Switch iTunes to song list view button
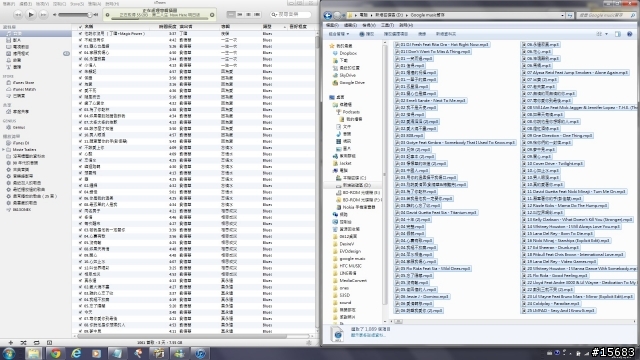Viewport: 640px width, 360px height. [x=231, y=15]
